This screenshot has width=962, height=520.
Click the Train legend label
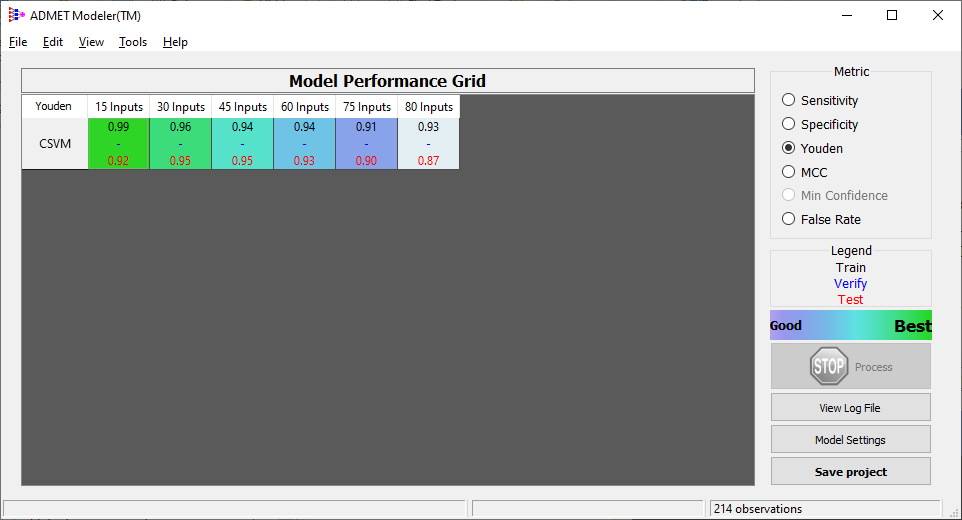coord(850,267)
